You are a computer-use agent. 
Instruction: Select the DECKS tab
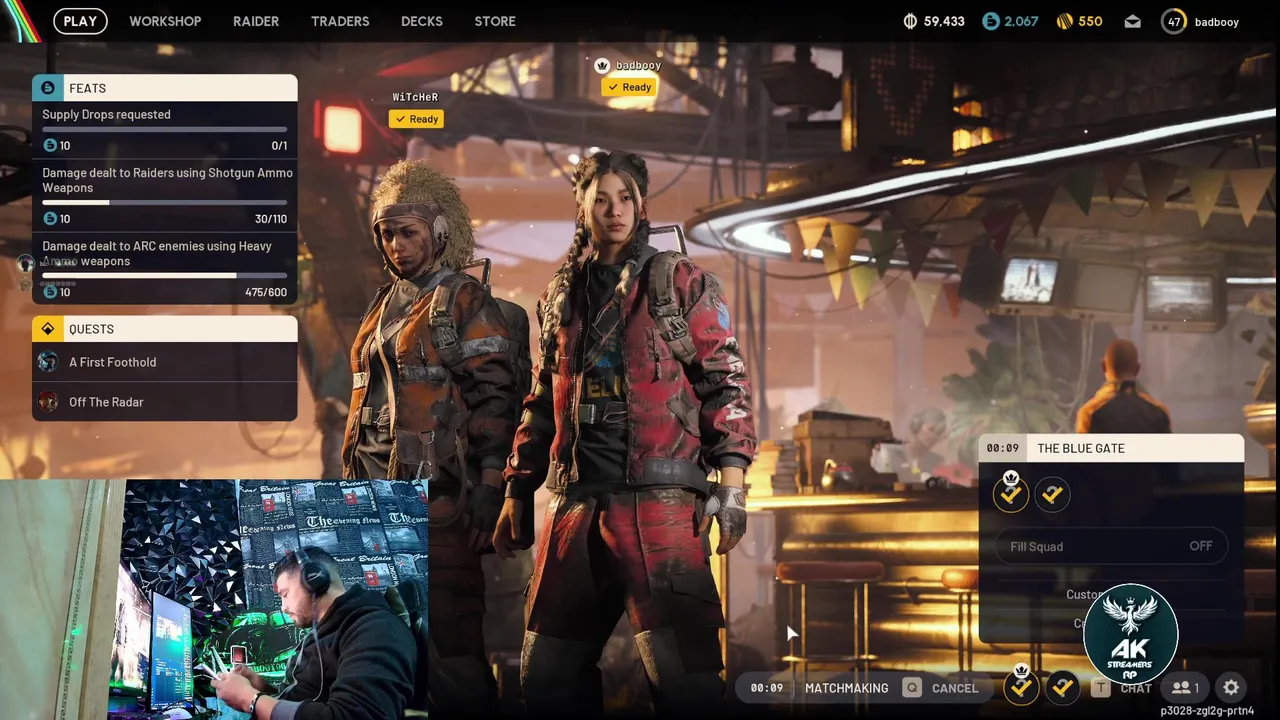(422, 21)
